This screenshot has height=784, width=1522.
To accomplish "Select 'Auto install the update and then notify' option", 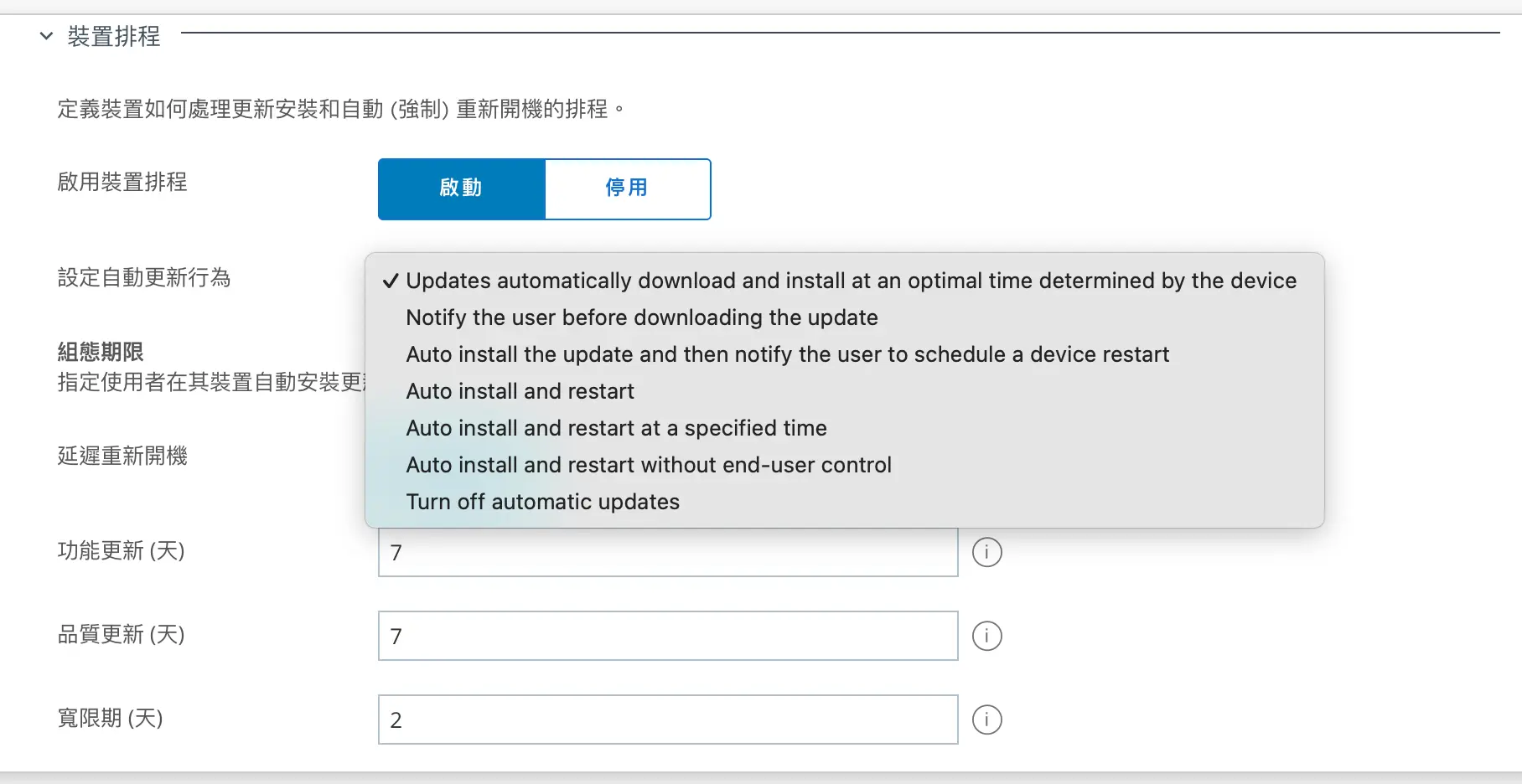I will point(787,354).
